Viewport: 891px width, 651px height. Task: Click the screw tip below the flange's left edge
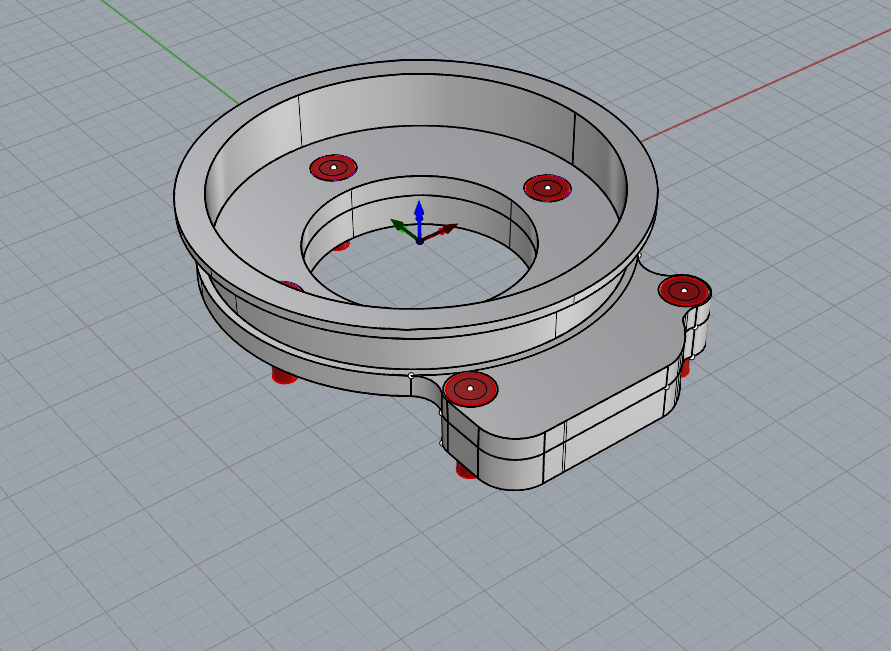tap(284, 377)
